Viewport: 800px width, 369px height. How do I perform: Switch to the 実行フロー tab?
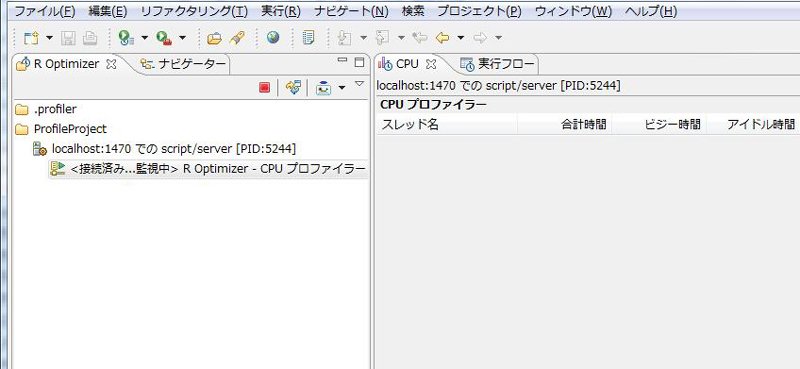[x=498, y=64]
